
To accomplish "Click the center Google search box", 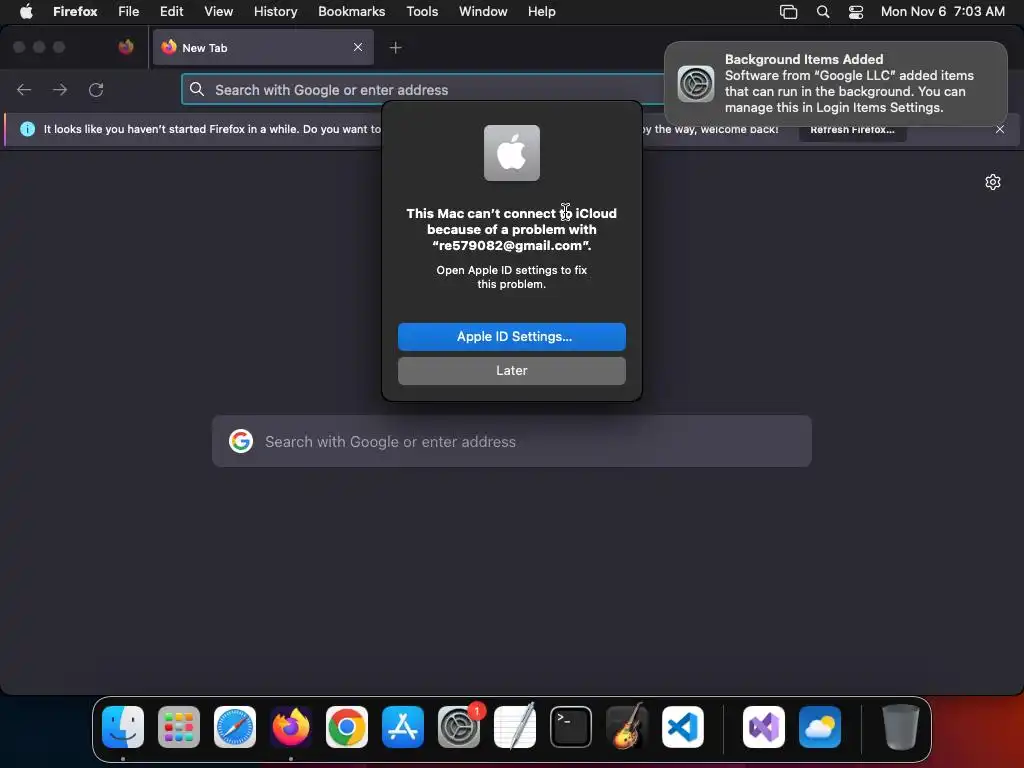I will click(512, 441).
